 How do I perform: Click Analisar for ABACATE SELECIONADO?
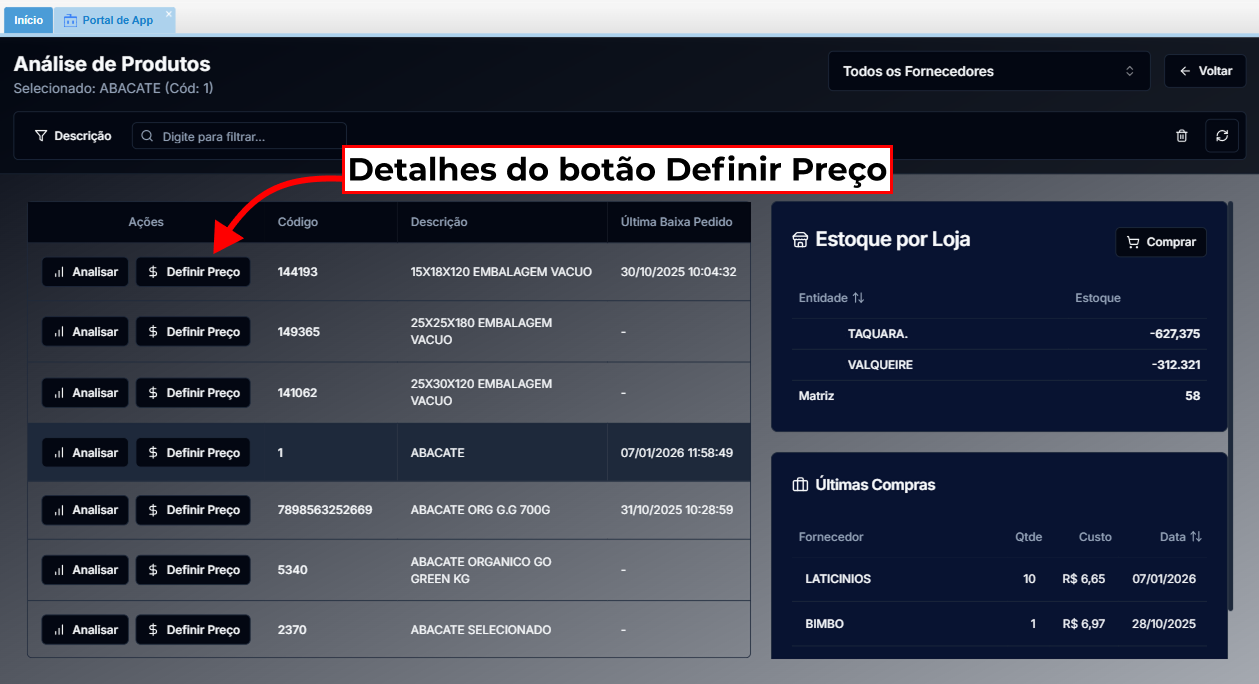[x=85, y=630]
